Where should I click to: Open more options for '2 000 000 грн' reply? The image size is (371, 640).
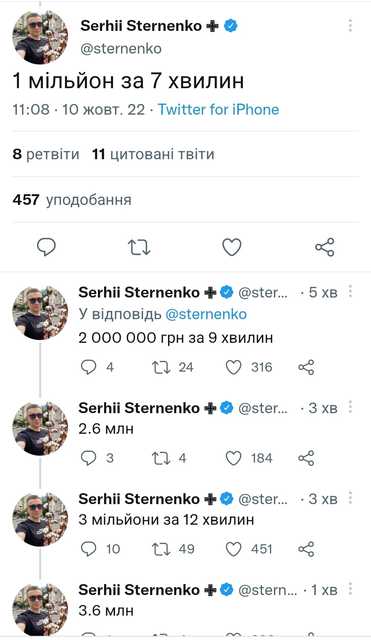(x=350, y=292)
